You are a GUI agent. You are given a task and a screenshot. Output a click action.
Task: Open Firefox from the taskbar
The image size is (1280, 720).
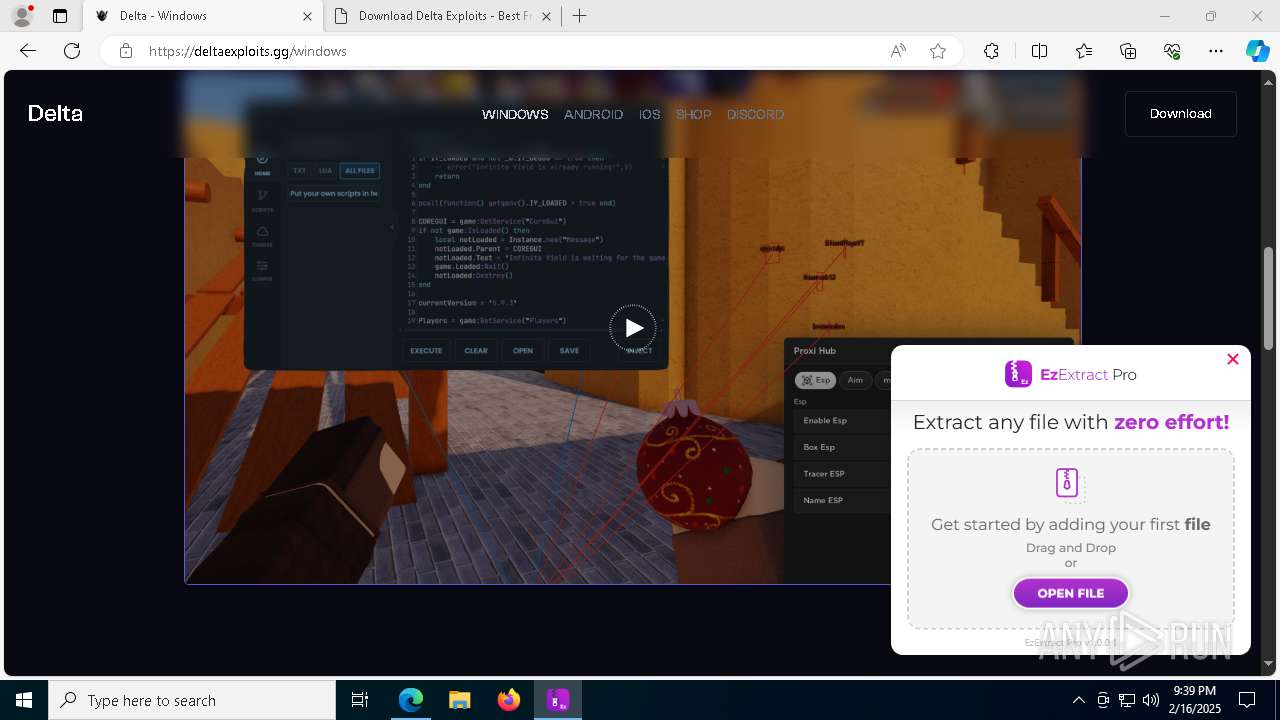tap(509, 700)
